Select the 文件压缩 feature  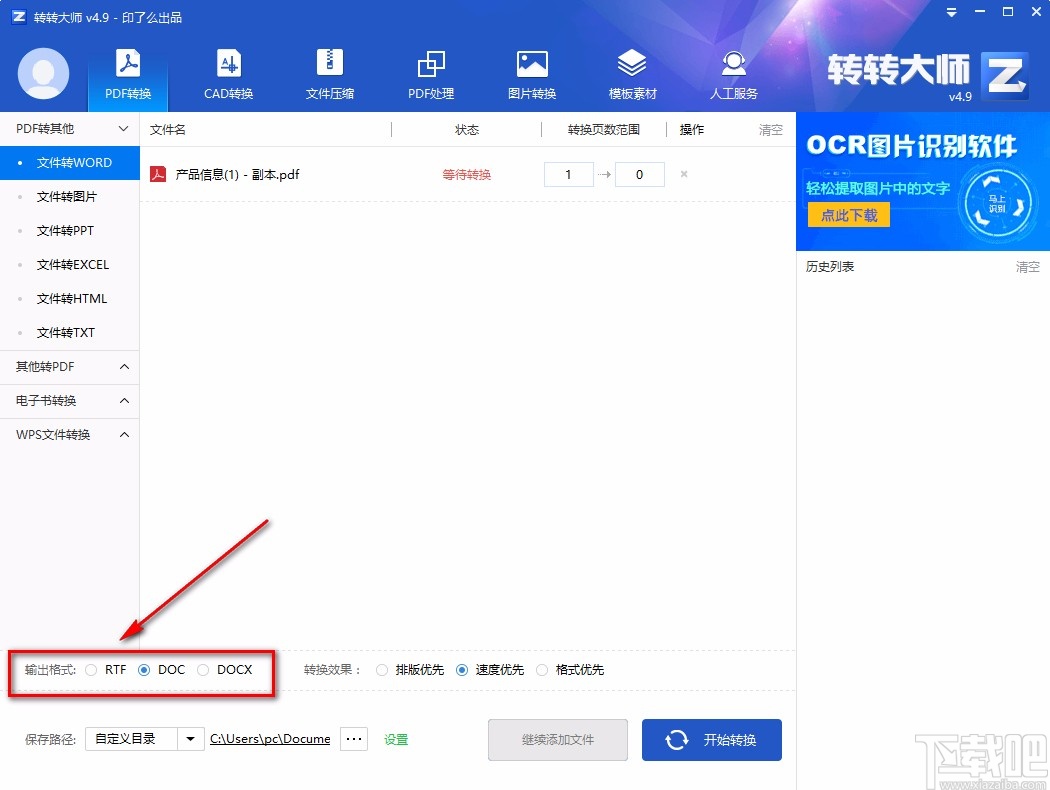[329, 73]
